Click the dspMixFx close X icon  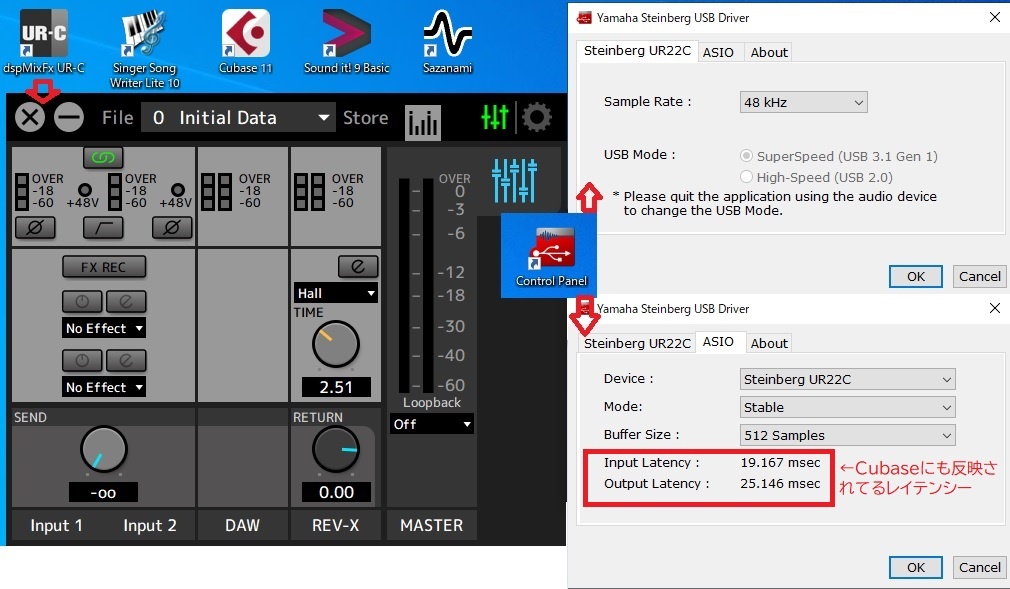[30, 118]
